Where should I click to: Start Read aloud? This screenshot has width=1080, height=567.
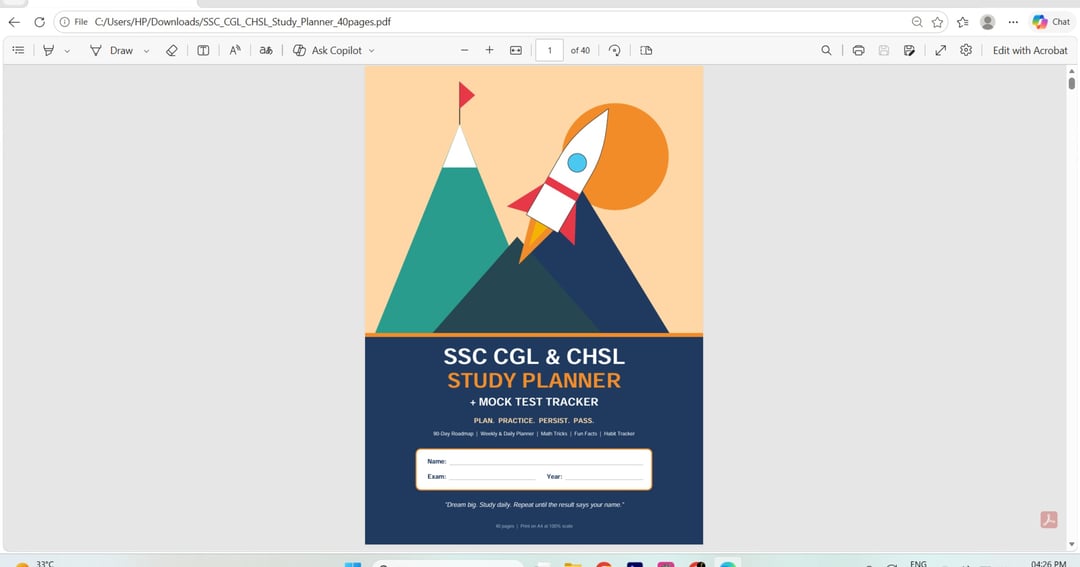(235, 50)
